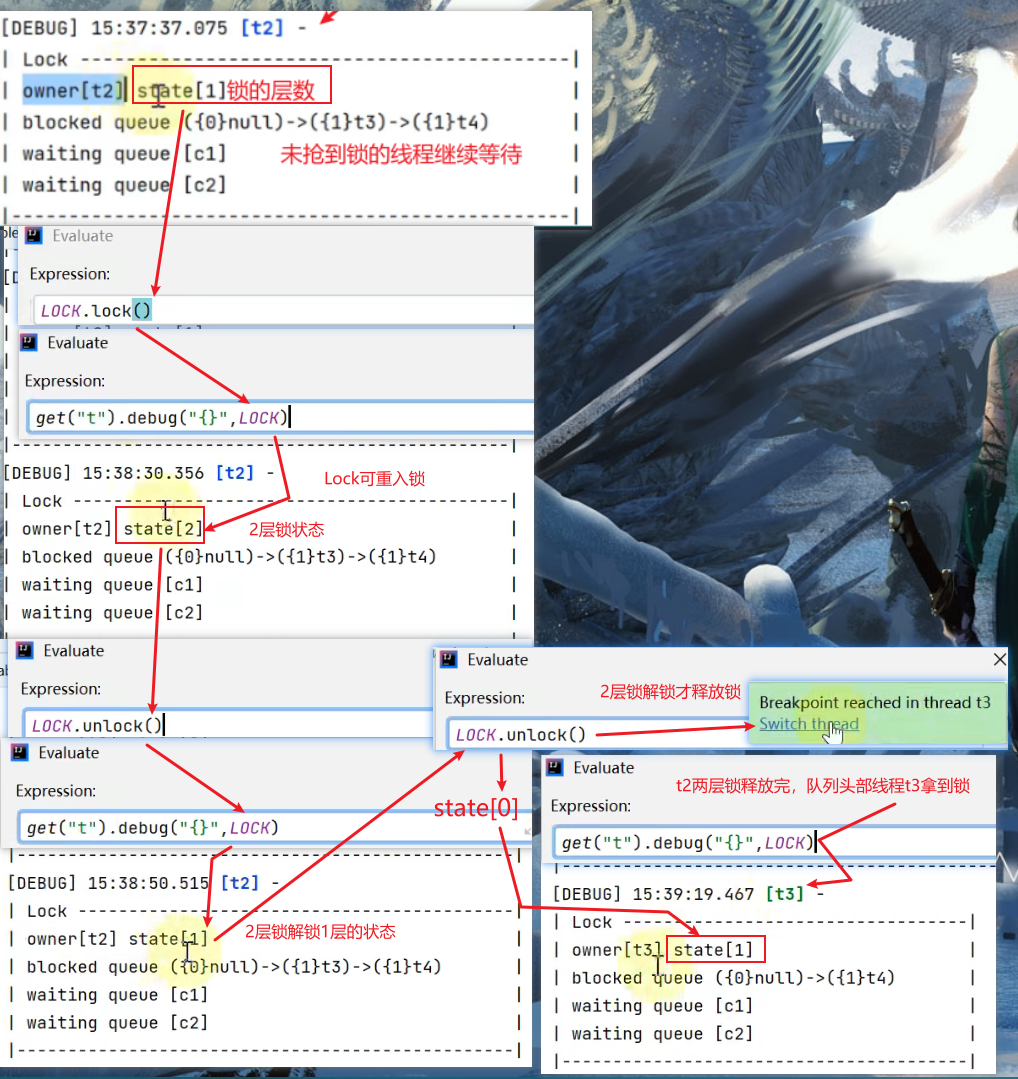The image size is (1018, 1079).
Task: Click the red state[0] annotation text
Action: tap(476, 808)
